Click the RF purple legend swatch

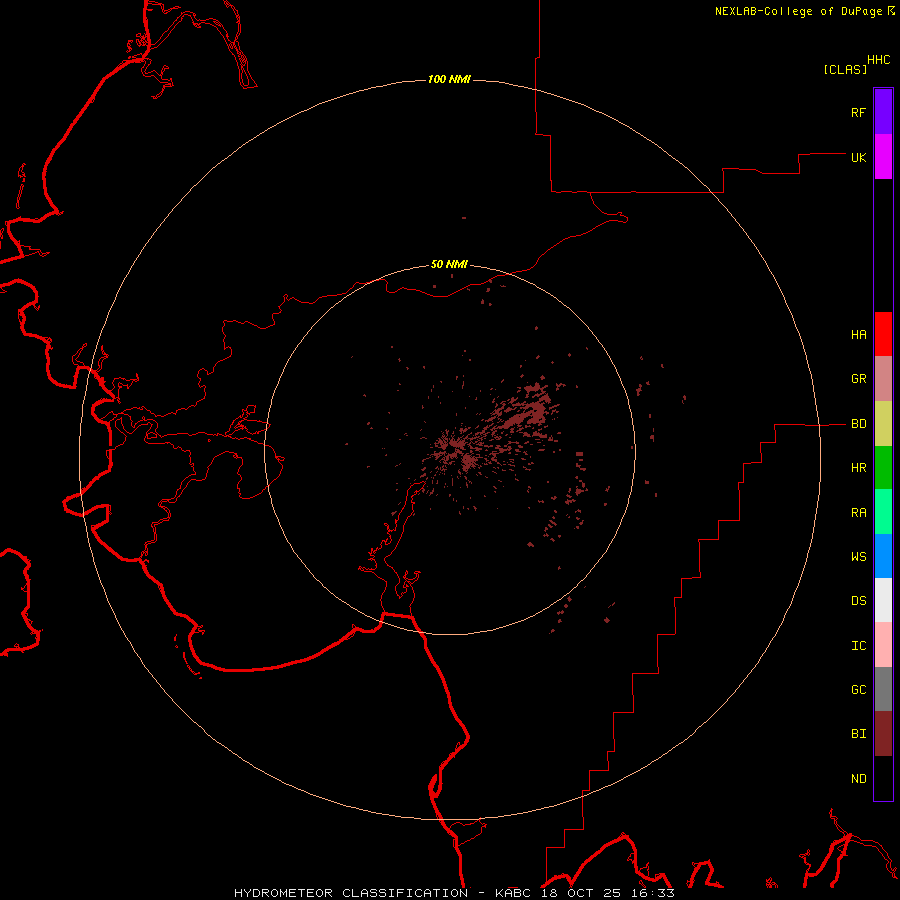click(x=883, y=112)
